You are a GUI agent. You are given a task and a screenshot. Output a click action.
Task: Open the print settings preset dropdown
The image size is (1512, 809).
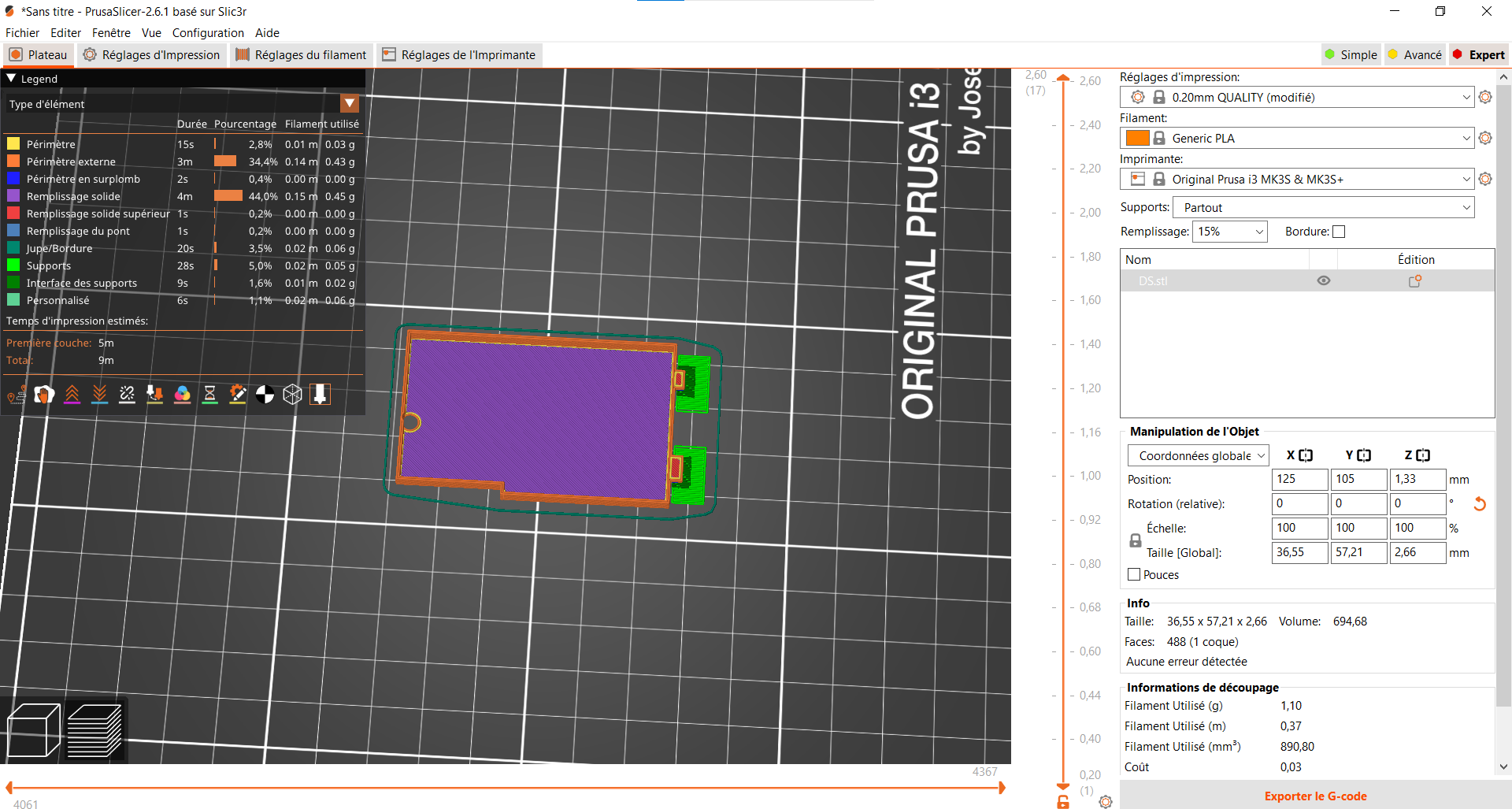click(1296, 97)
